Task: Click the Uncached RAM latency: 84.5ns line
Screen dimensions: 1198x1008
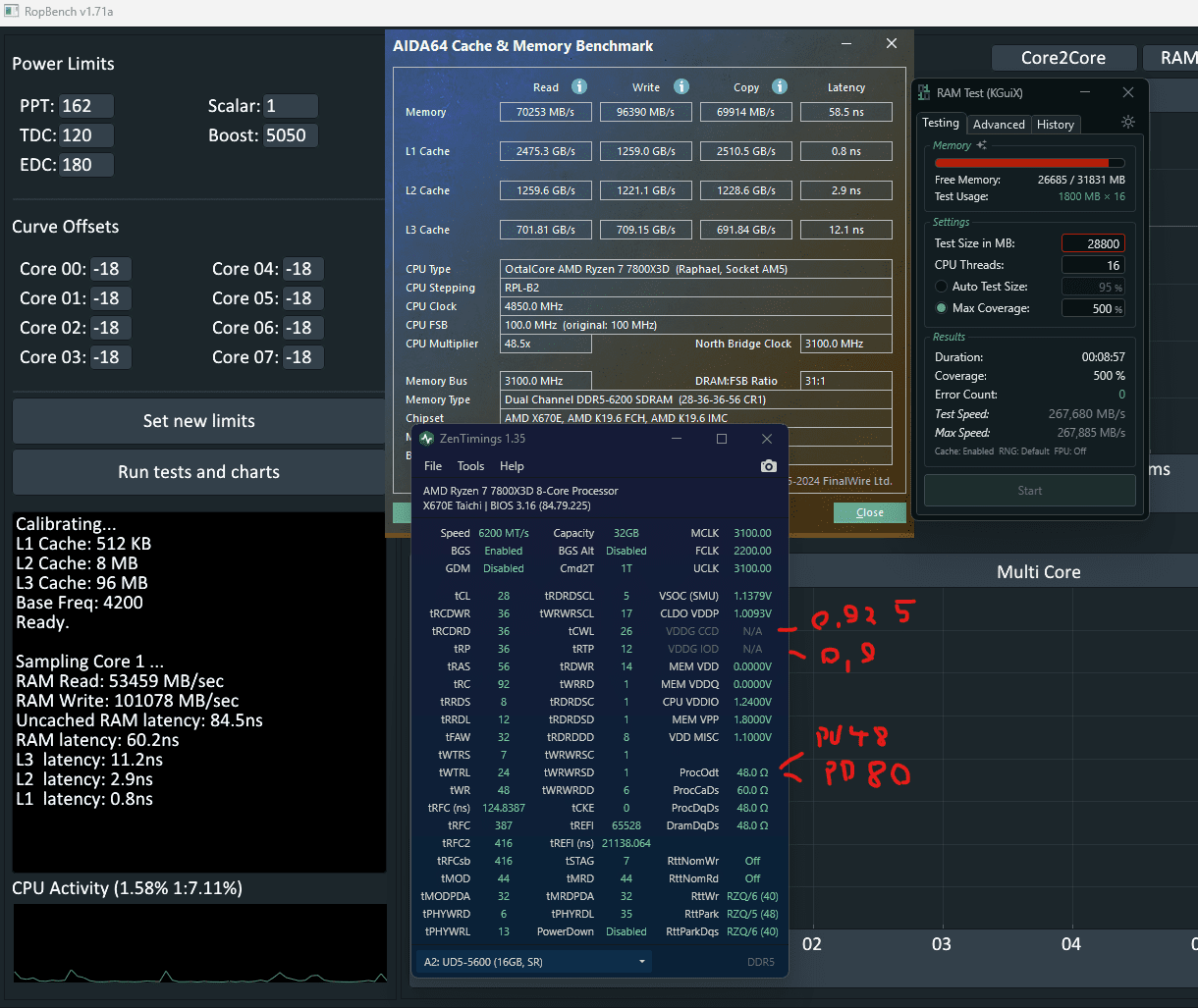Action: click(138, 720)
